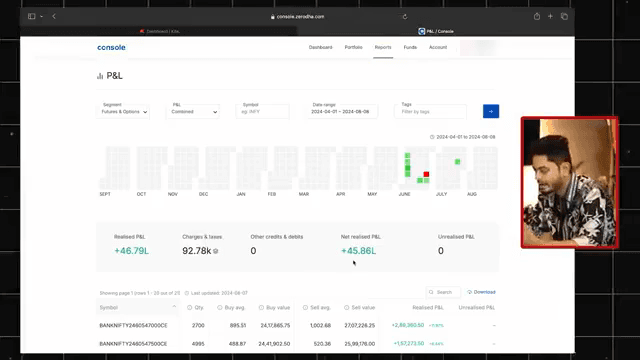Image resolution: width=640 pixels, height=360 pixels.
Task: Open the Date range picker field
Action: tap(342, 111)
